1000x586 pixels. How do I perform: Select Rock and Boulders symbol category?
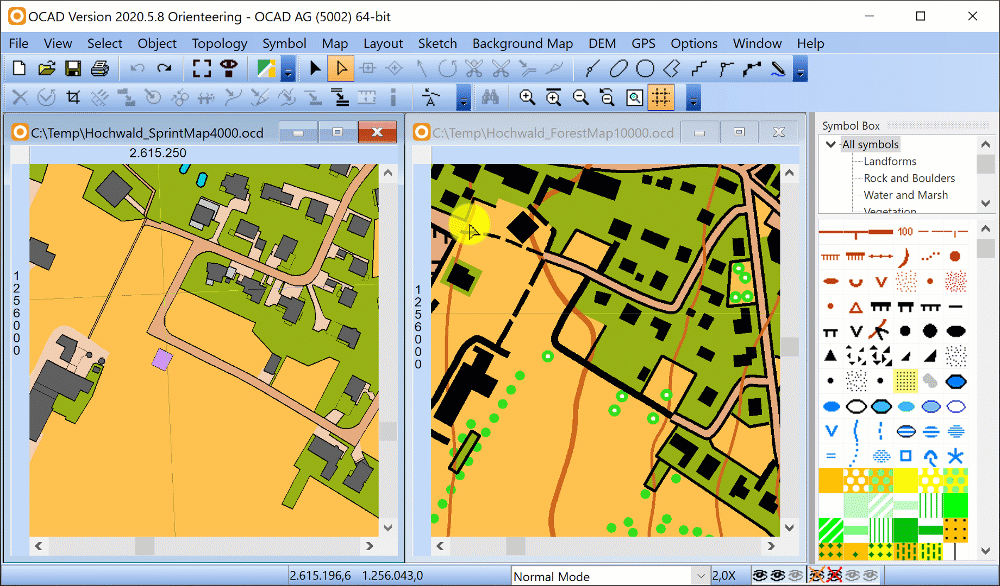909,178
